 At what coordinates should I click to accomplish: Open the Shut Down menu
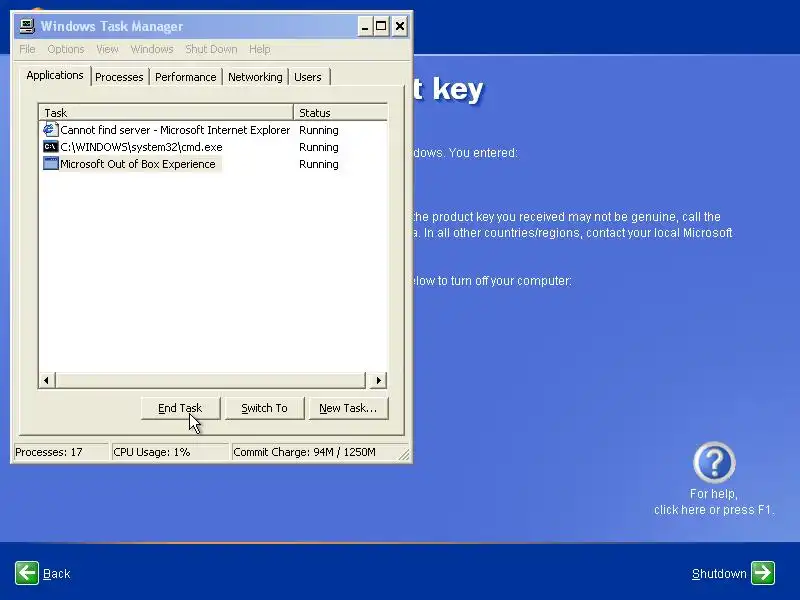(x=211, y=49)
